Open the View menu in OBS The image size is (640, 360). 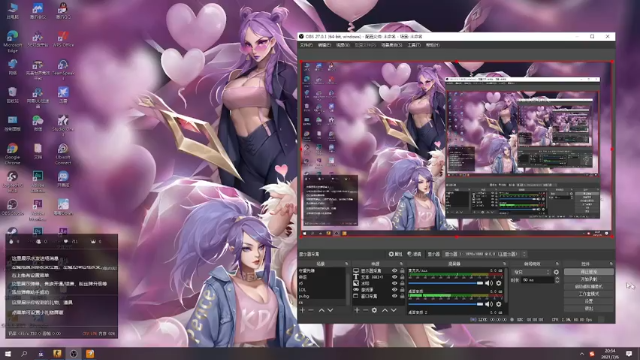point(342,45)
